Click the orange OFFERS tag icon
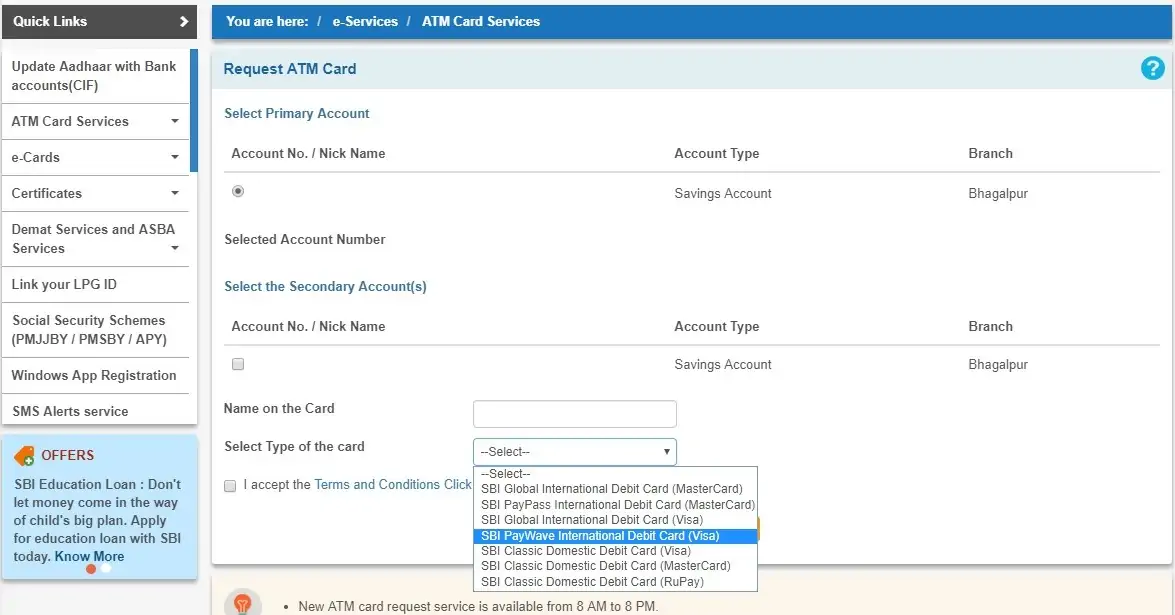Viewport: 1175px width, 615px height. coord(24,455)
